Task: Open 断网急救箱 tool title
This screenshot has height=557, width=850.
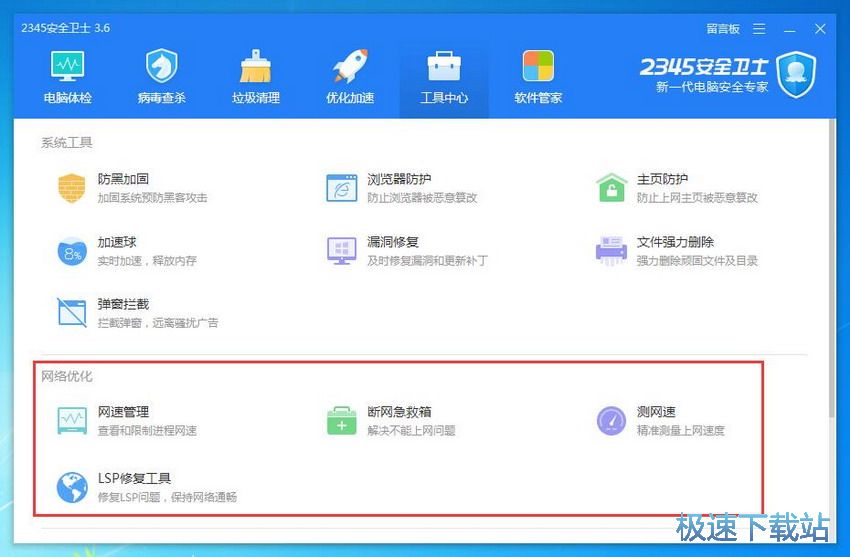Action: [x=399, y=412]
